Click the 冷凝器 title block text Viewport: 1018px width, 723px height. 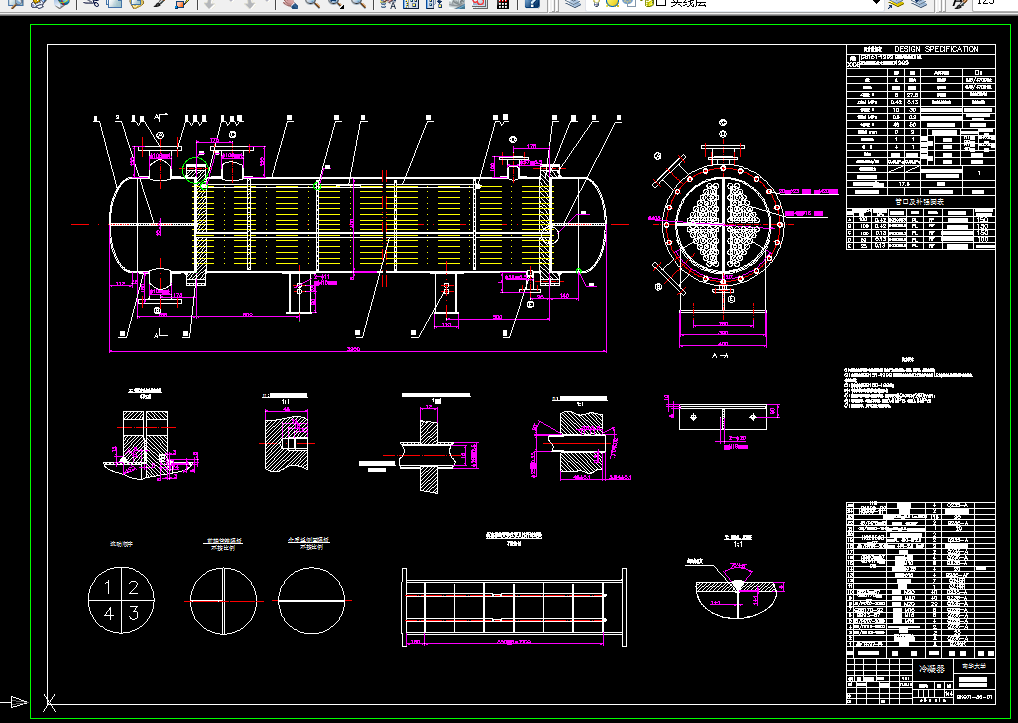[x=931, y=668]
